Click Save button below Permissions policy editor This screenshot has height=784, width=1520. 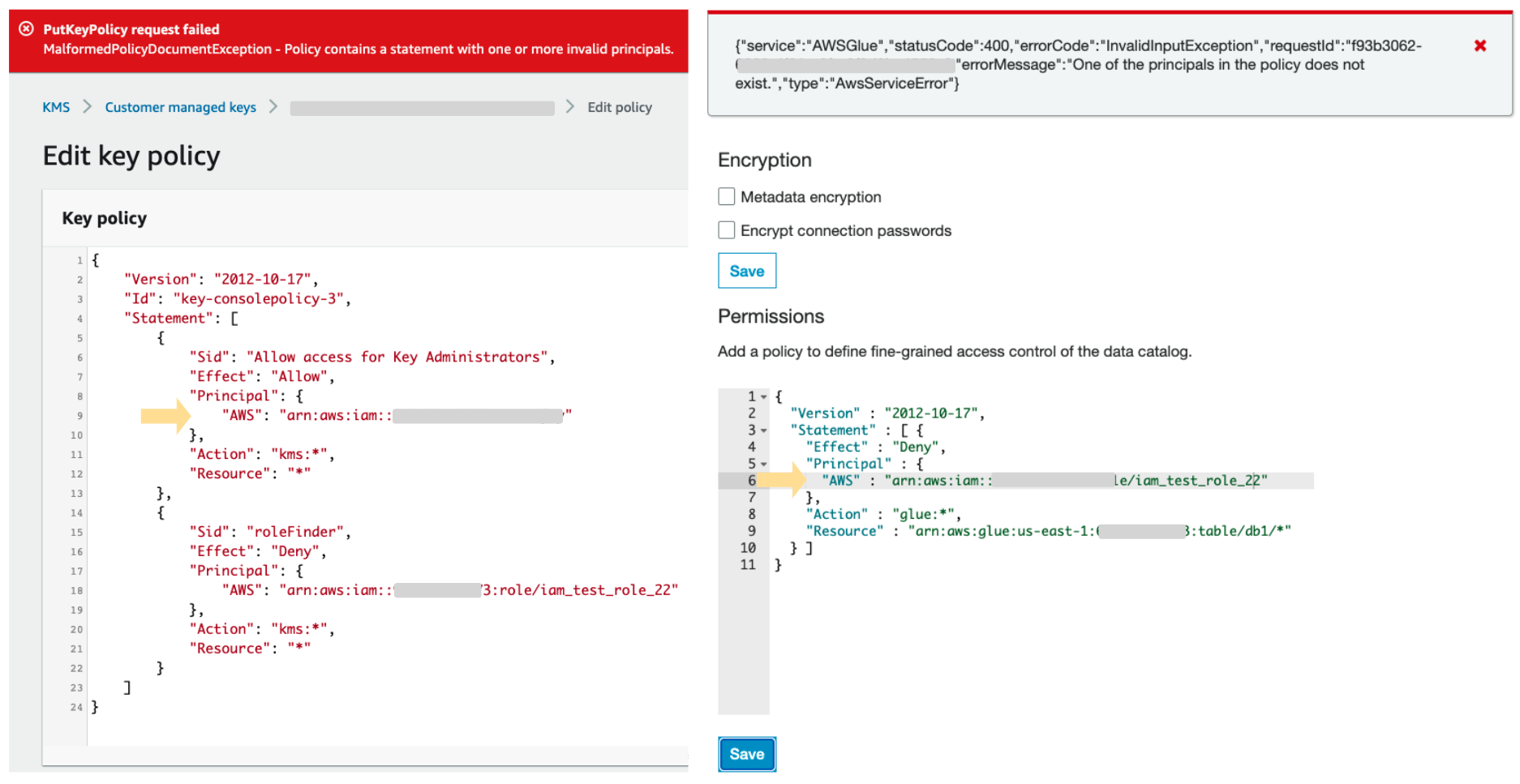[746, 754]
